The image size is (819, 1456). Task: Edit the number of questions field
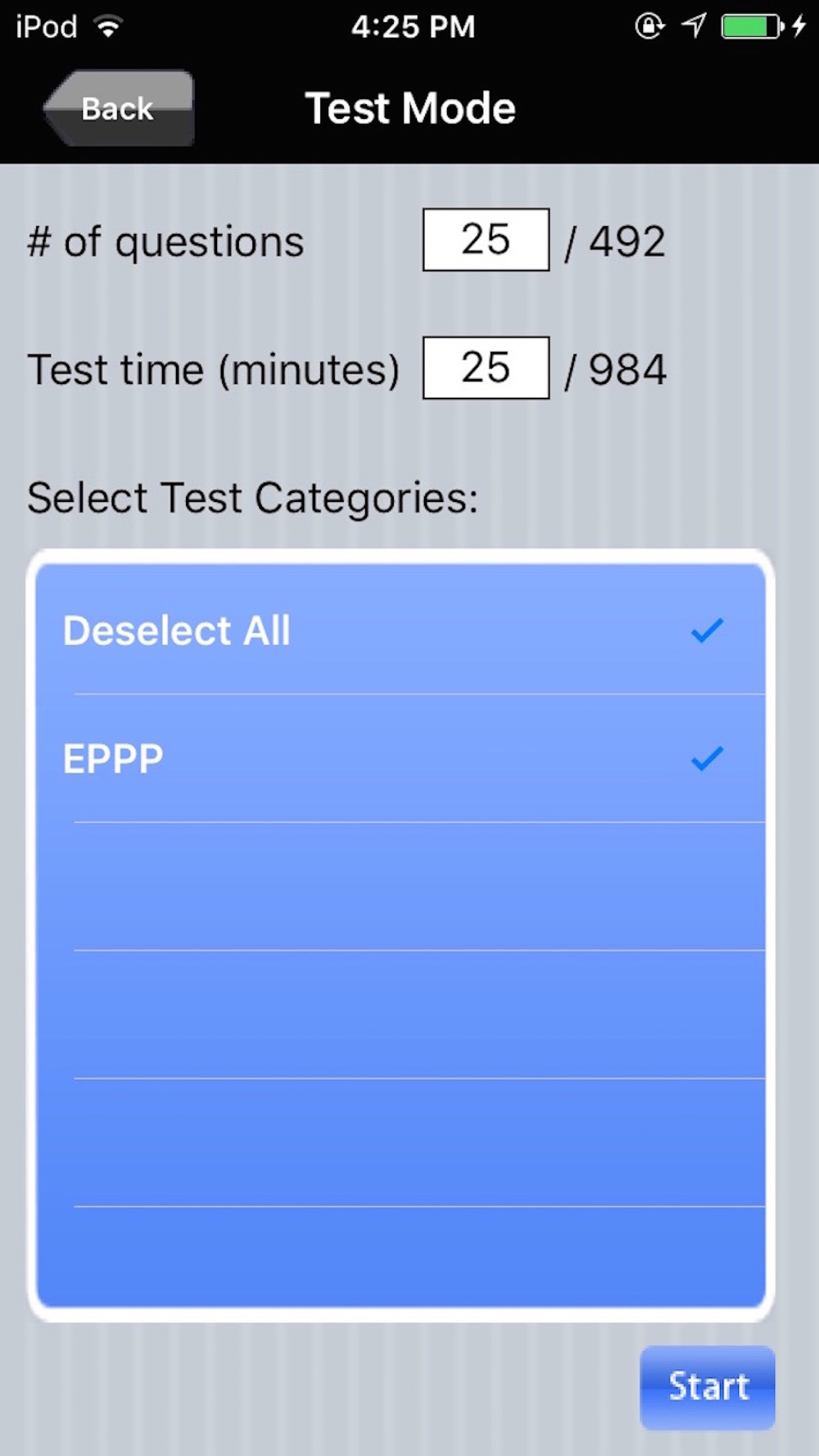(x=486, y=240)
